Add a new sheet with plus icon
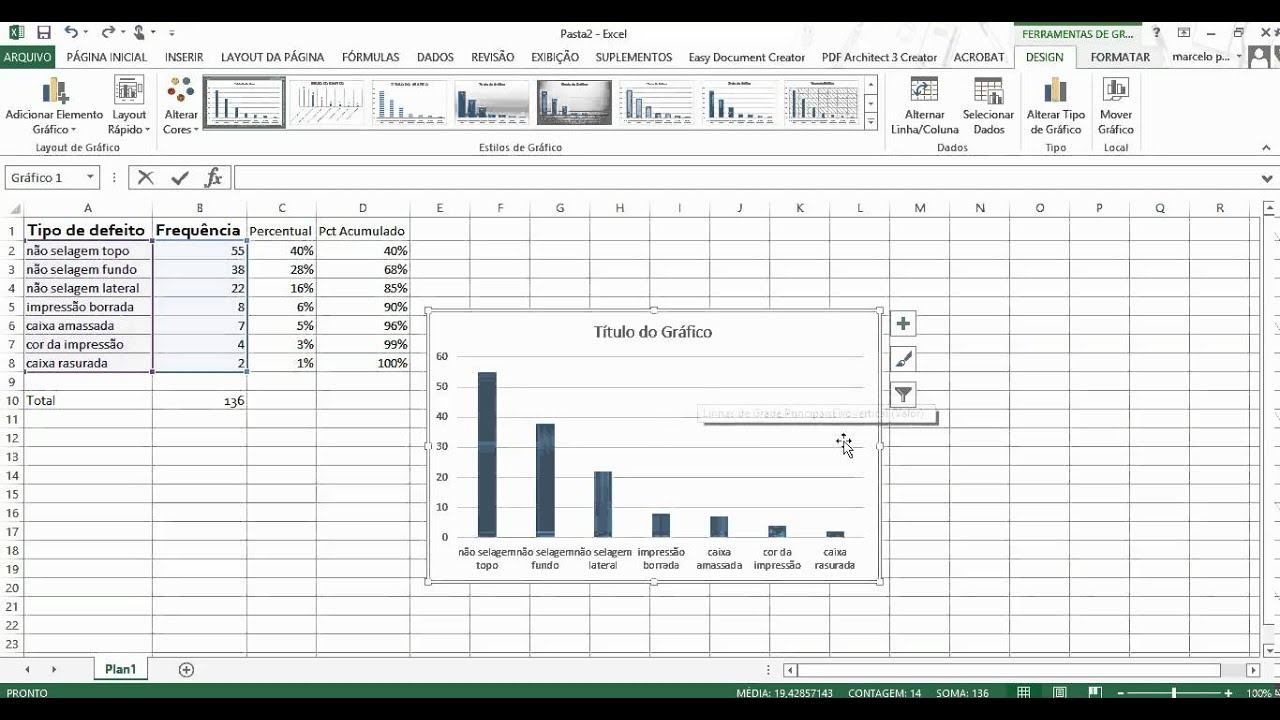This screenshot has height=720, width=1280. click(x=186, y=670)
